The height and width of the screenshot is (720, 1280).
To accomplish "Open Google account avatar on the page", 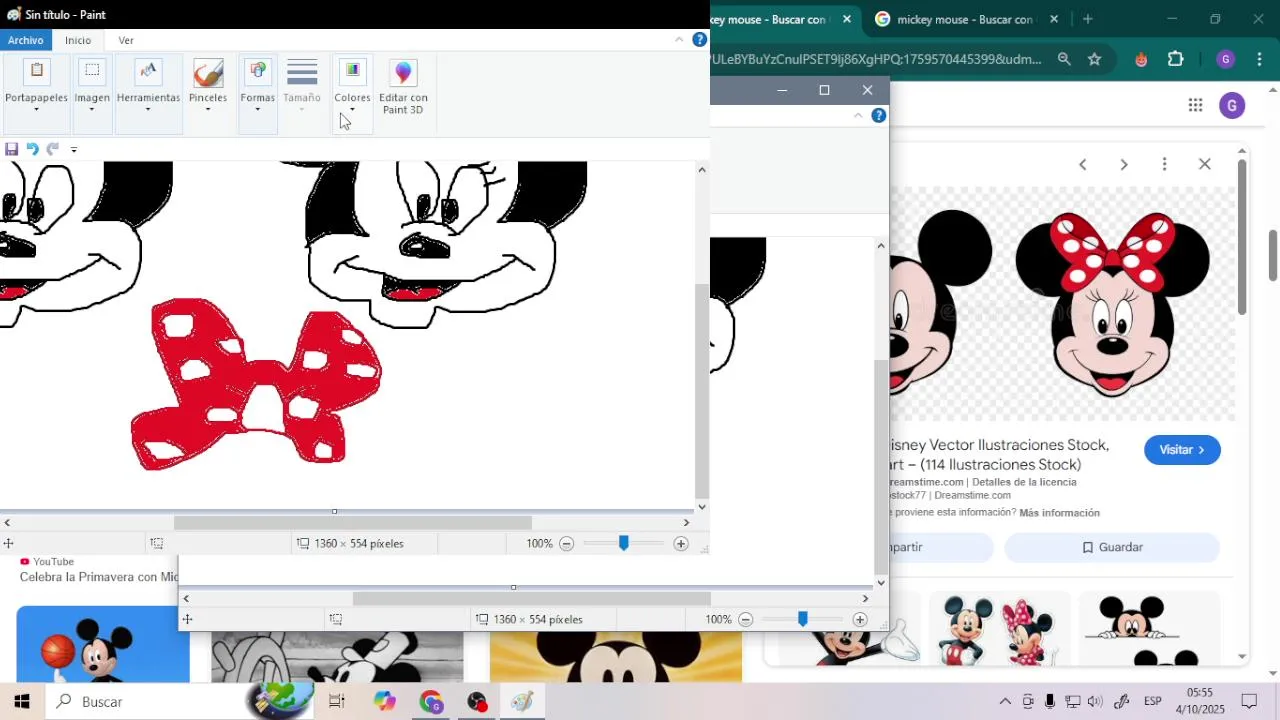I will coord(1232,105).
